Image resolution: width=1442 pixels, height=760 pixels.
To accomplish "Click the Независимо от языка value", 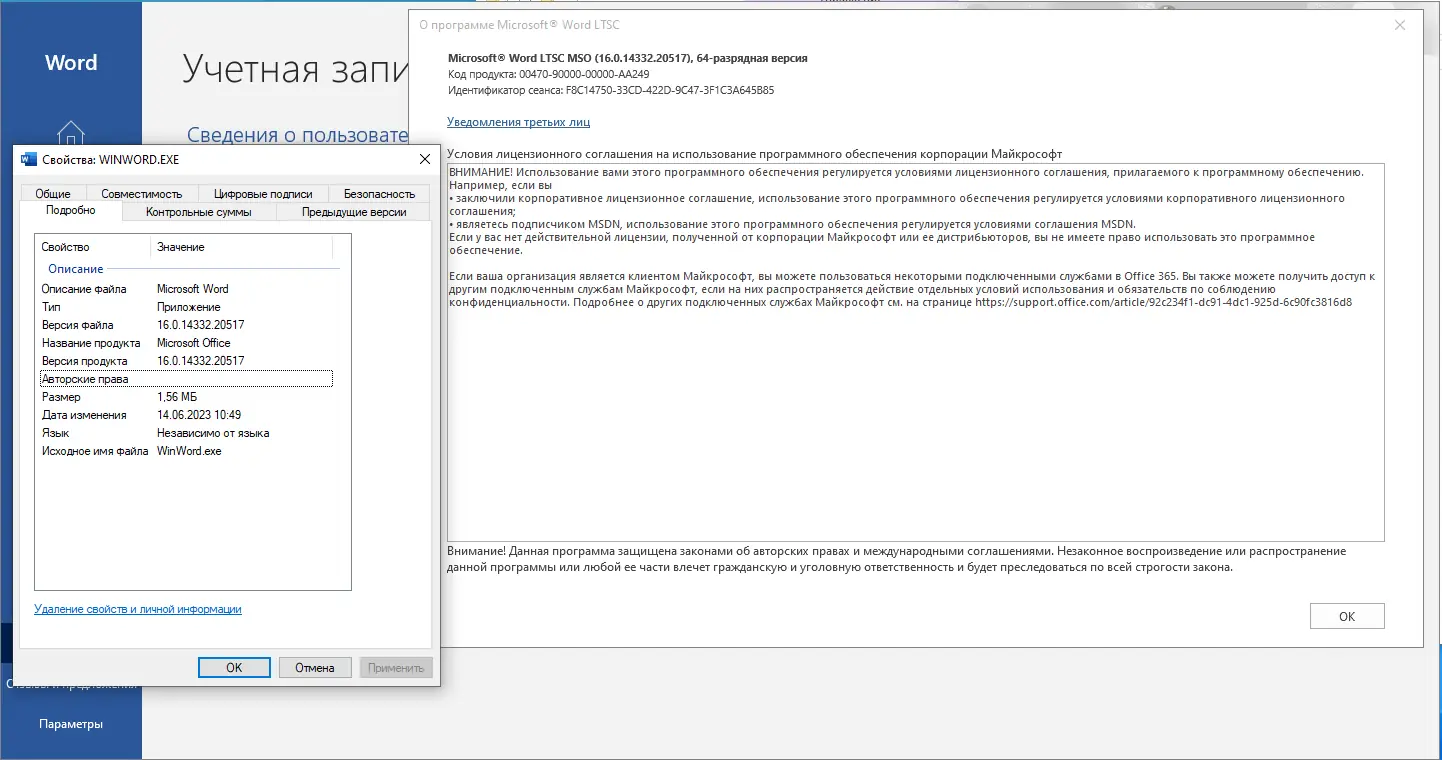I will click(x=213, y=433).
